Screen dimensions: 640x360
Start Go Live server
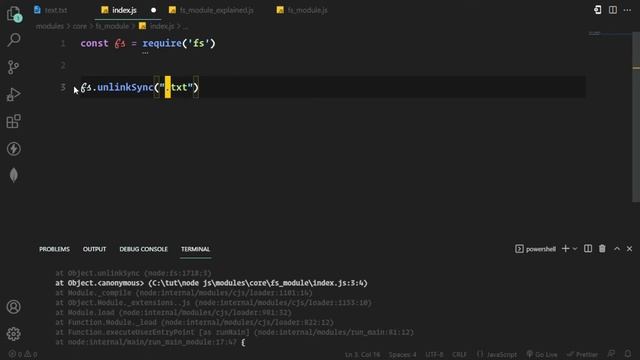point(542,354)
